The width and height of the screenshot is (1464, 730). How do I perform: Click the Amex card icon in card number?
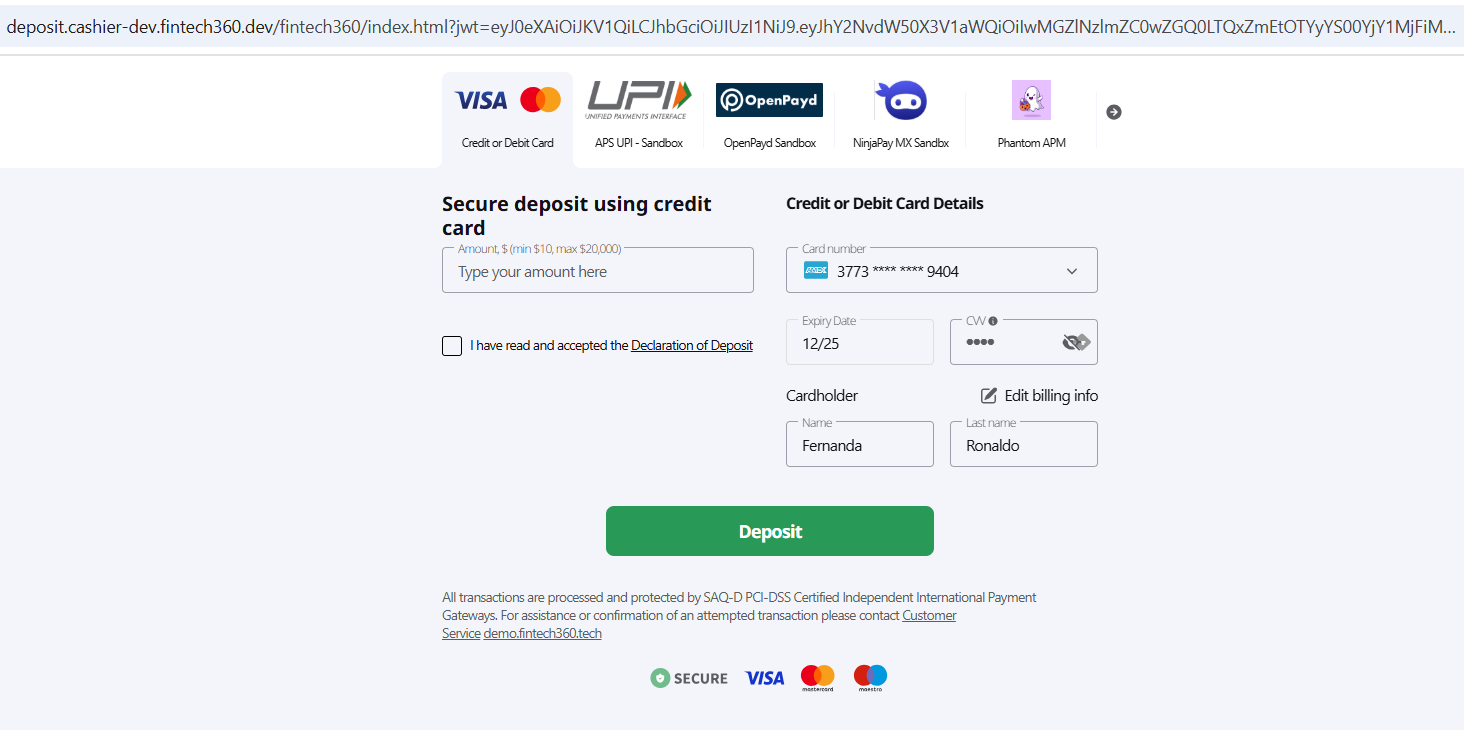tap(816, 271)
